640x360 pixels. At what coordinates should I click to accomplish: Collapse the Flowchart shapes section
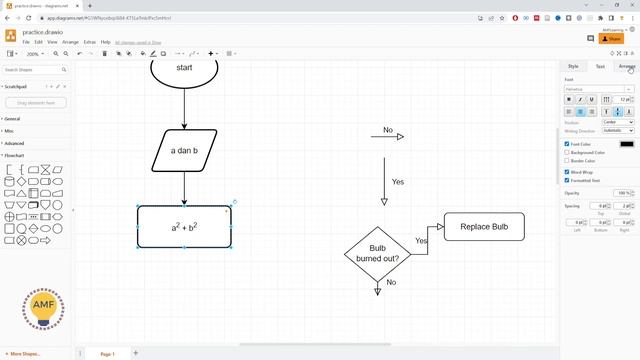(13, 156)
